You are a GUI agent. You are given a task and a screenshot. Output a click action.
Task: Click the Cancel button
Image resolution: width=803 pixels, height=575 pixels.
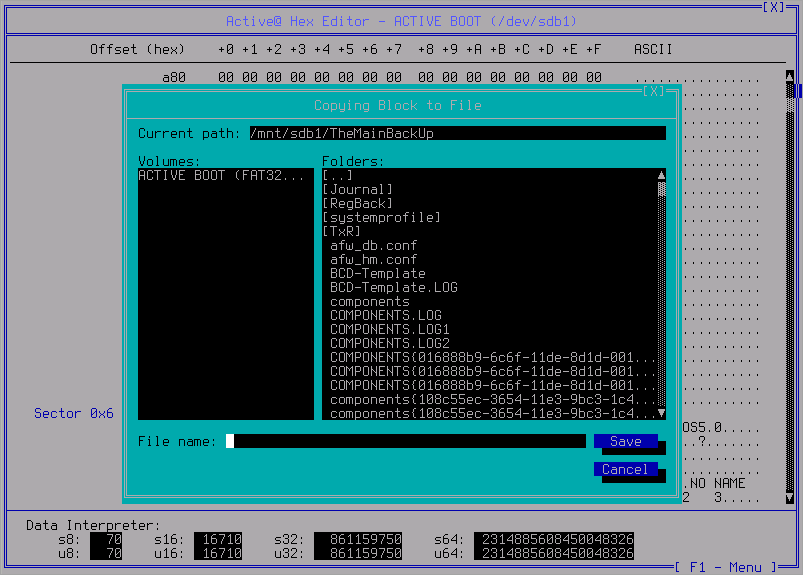tap(625, 469)
